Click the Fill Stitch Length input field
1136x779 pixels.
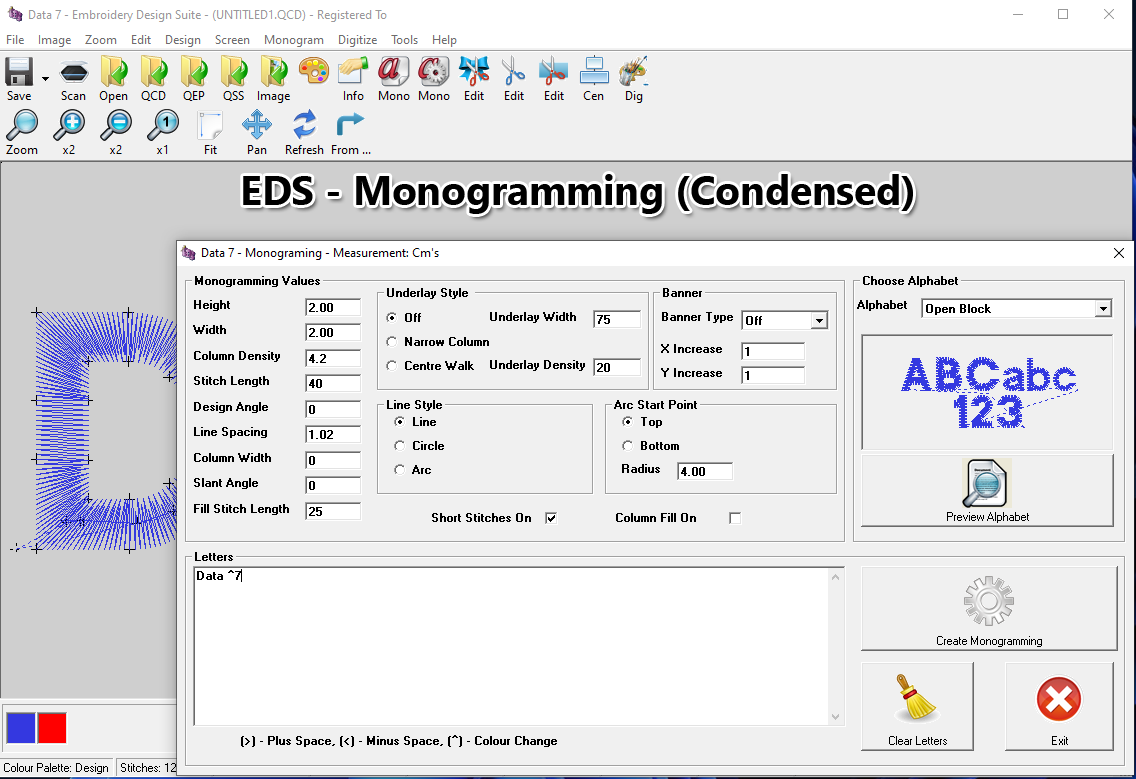[x=333, y=511]
